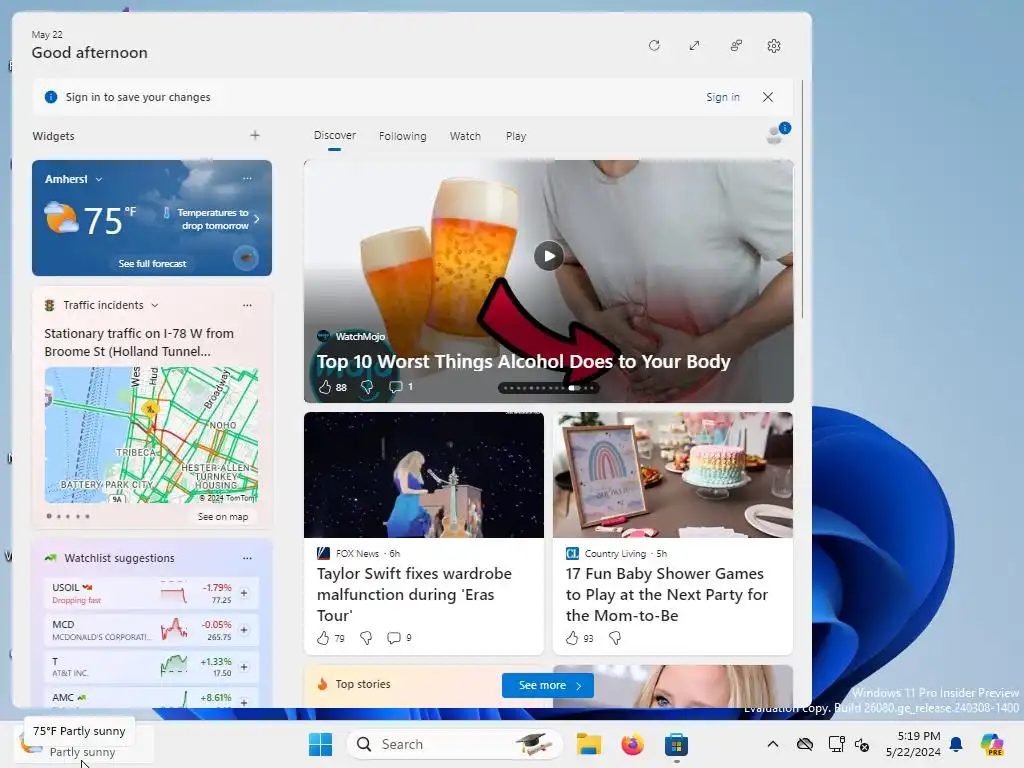Dislike the Top 10 Worst Things video

[x=367, y=387]
